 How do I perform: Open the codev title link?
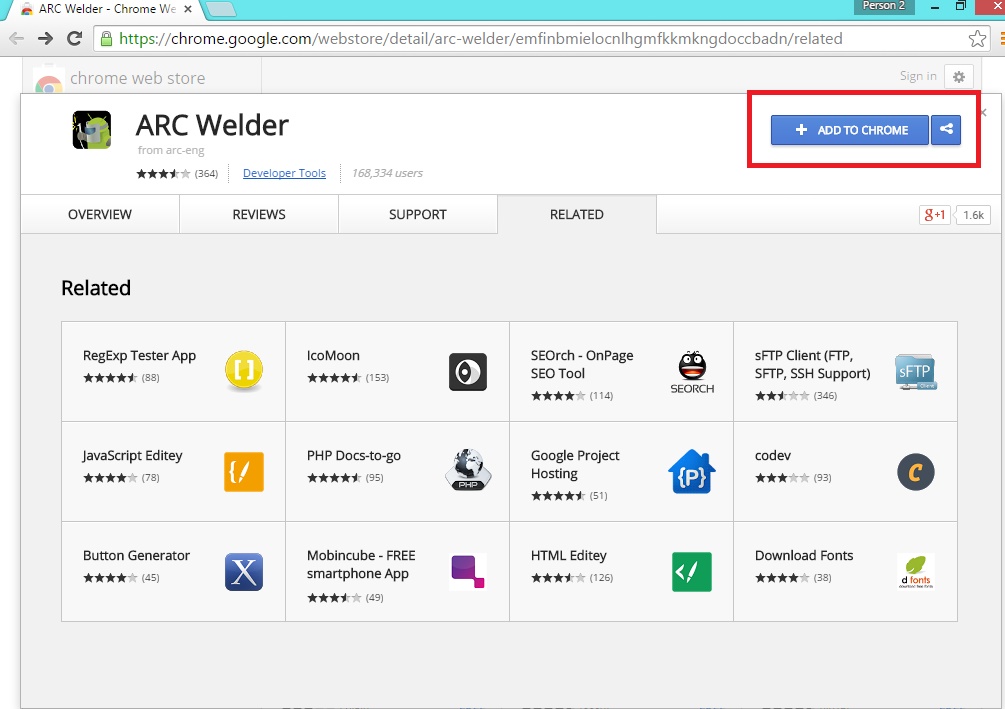pos(772,456)
